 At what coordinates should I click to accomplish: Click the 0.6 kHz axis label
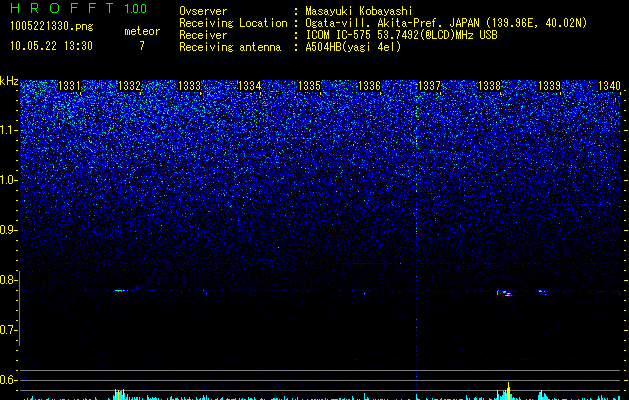click(8, 380)
